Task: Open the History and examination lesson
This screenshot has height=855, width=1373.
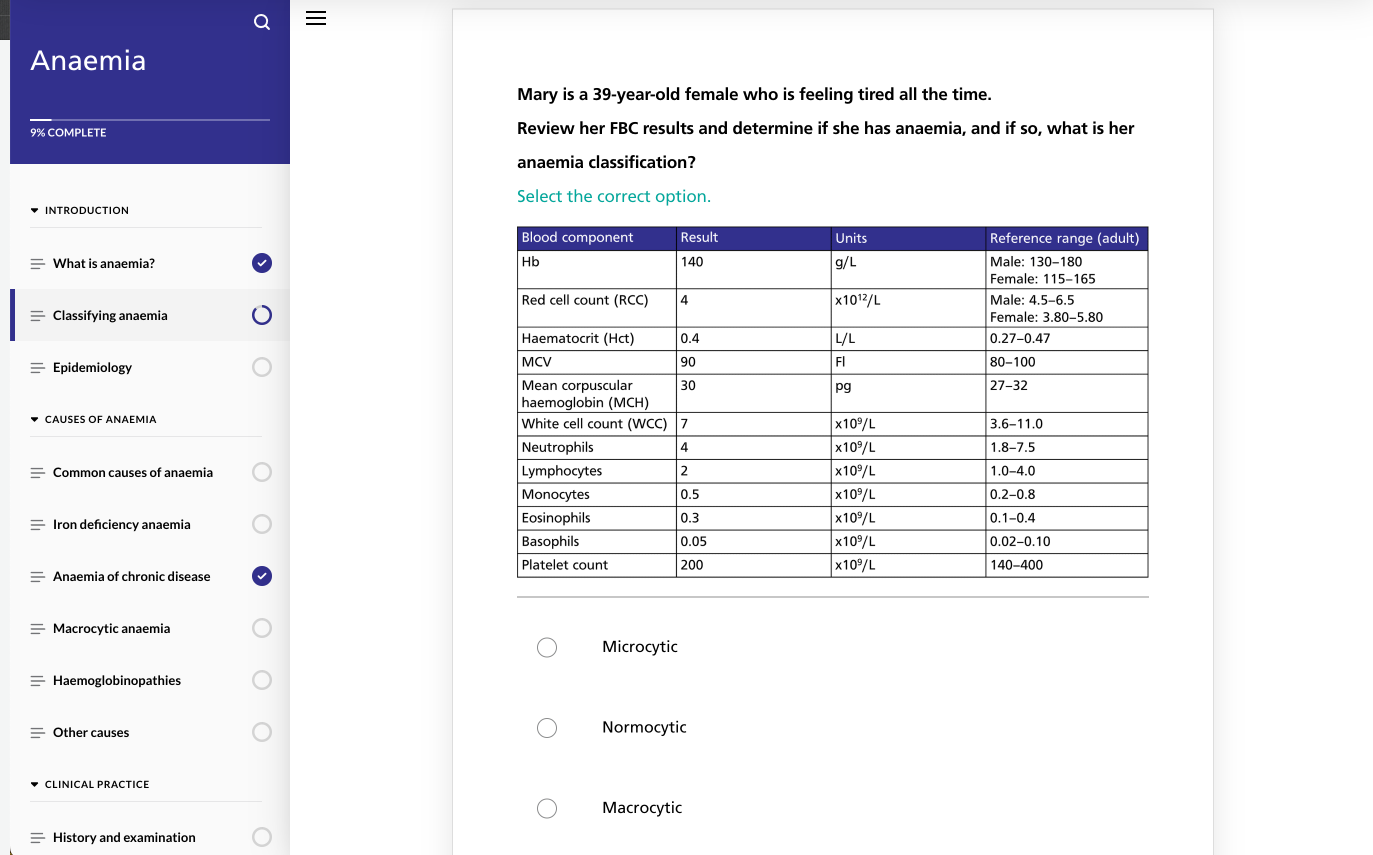Action: 124,837
